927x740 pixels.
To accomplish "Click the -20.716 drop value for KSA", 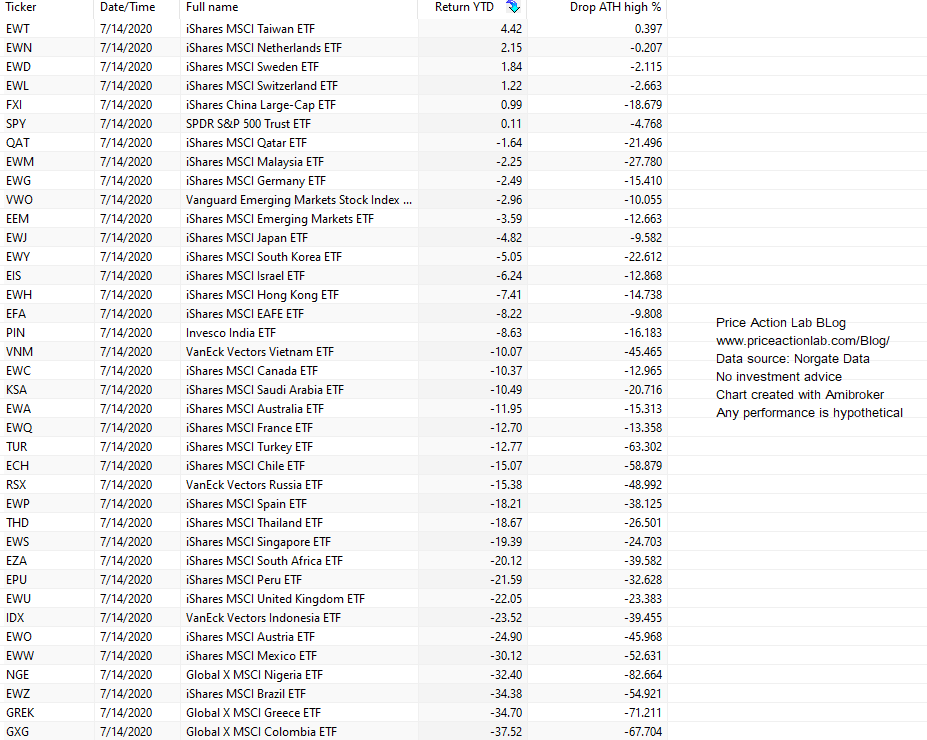I will (643, 390).
